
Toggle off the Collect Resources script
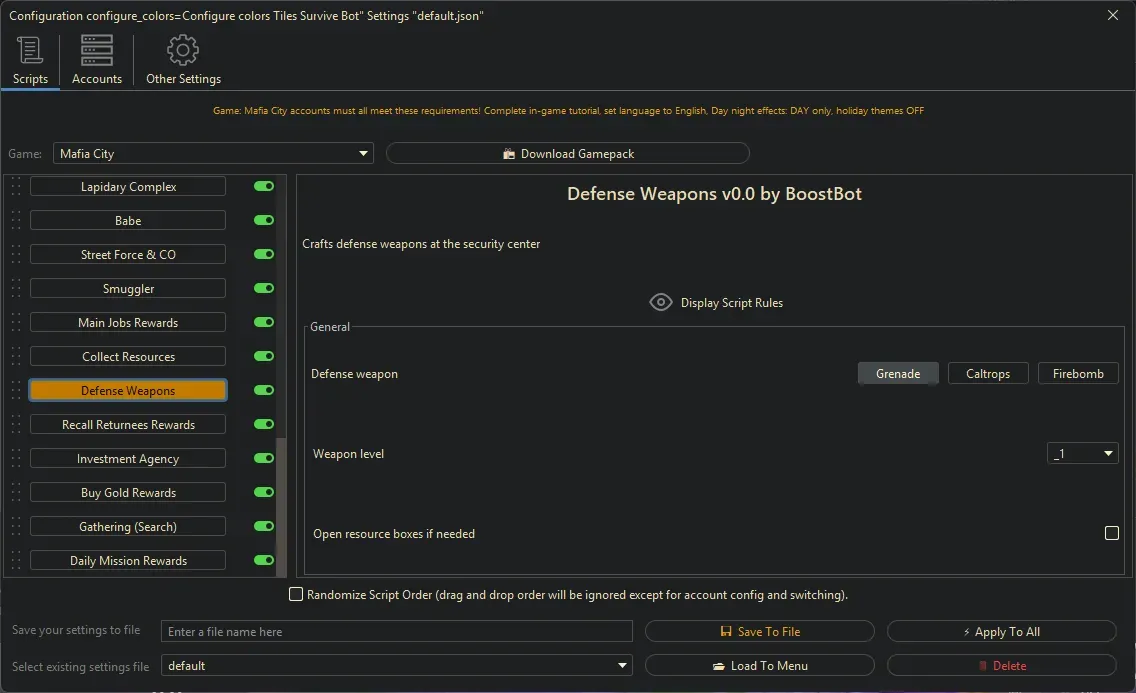coord(264,356)
